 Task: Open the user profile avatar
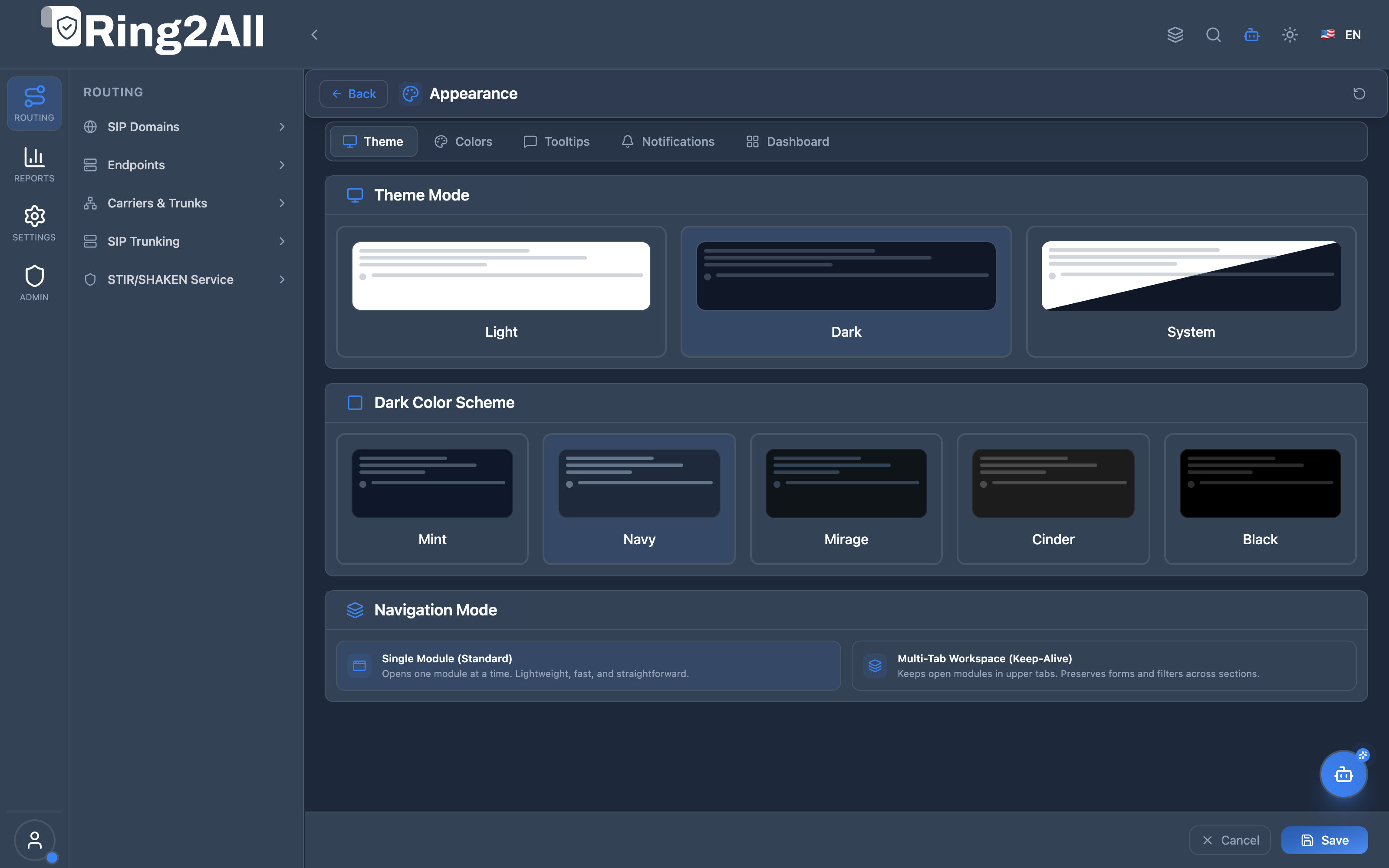34,840
